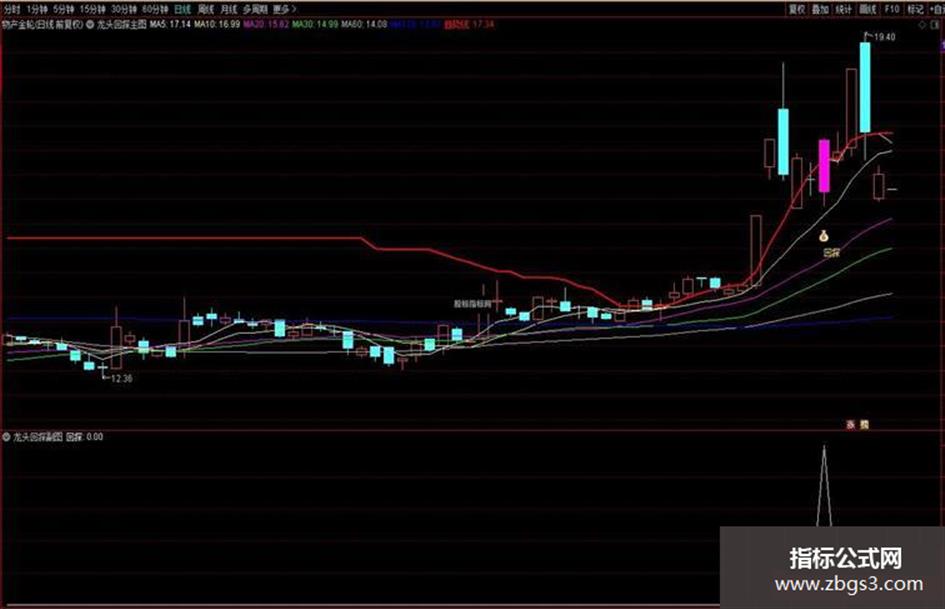This screenshot has height=609, width=945.
Task: Click the 涨 marker icon at chart bottom
Action: [851, 424]
